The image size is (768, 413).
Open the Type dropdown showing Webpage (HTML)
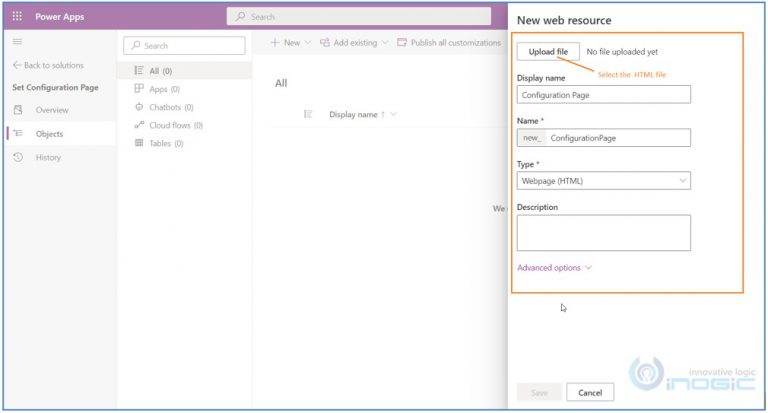603,181
